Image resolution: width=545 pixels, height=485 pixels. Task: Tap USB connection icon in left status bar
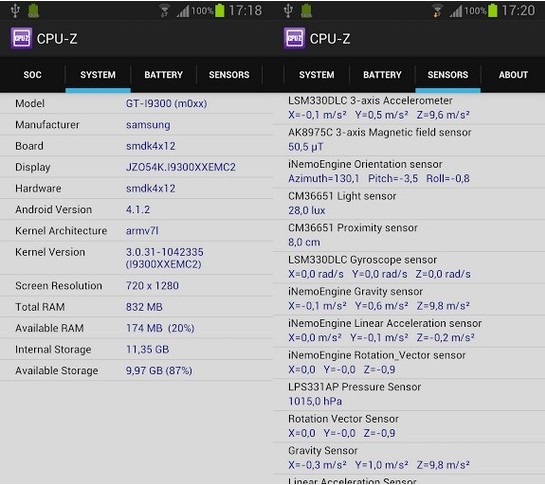point(15,11)
